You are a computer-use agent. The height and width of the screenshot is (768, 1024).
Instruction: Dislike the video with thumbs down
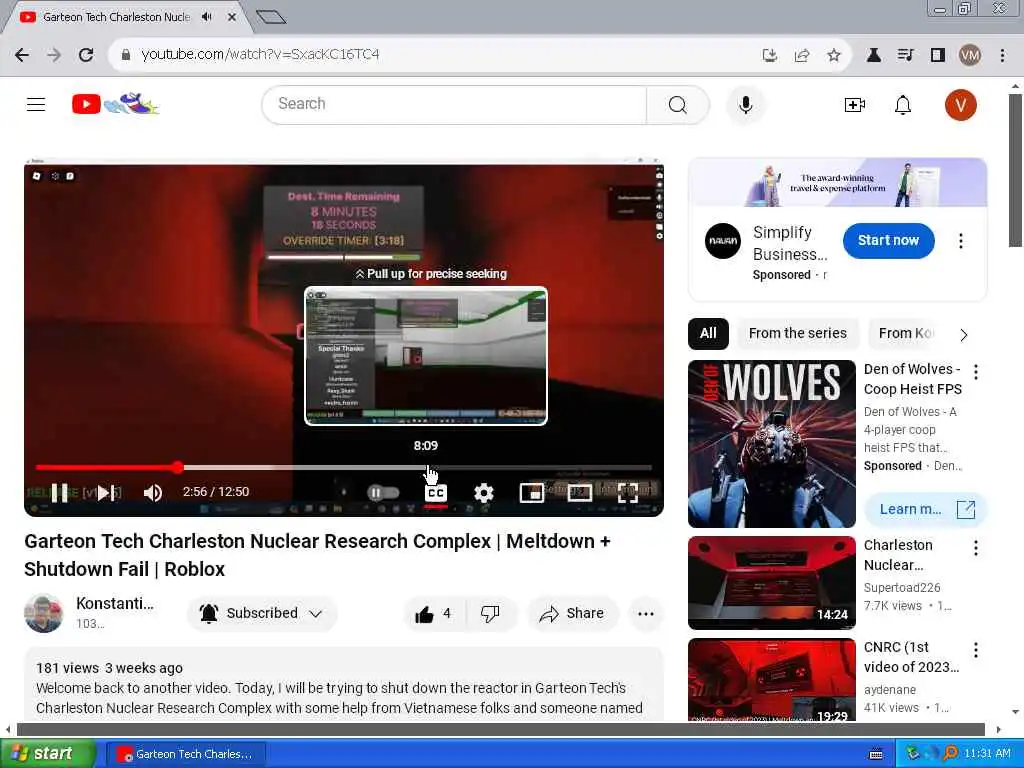point(490,613)
